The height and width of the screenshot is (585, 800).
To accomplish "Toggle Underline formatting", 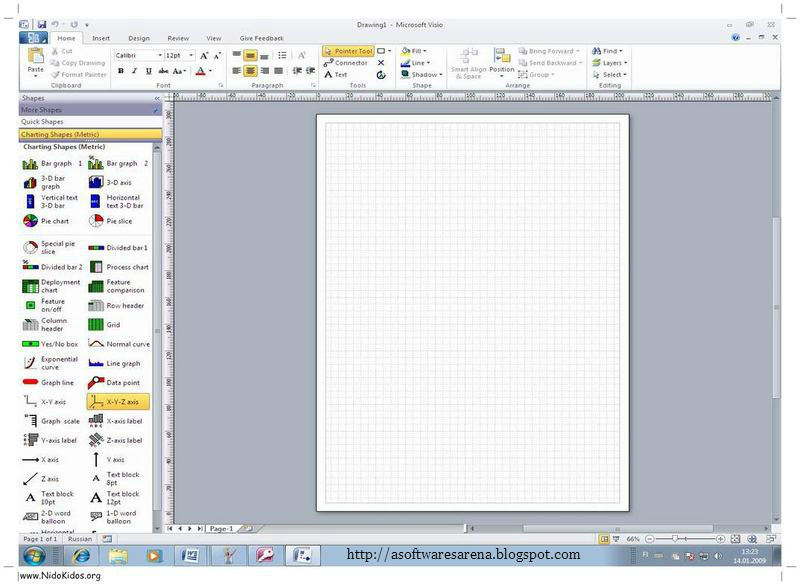I will point(148,71).
